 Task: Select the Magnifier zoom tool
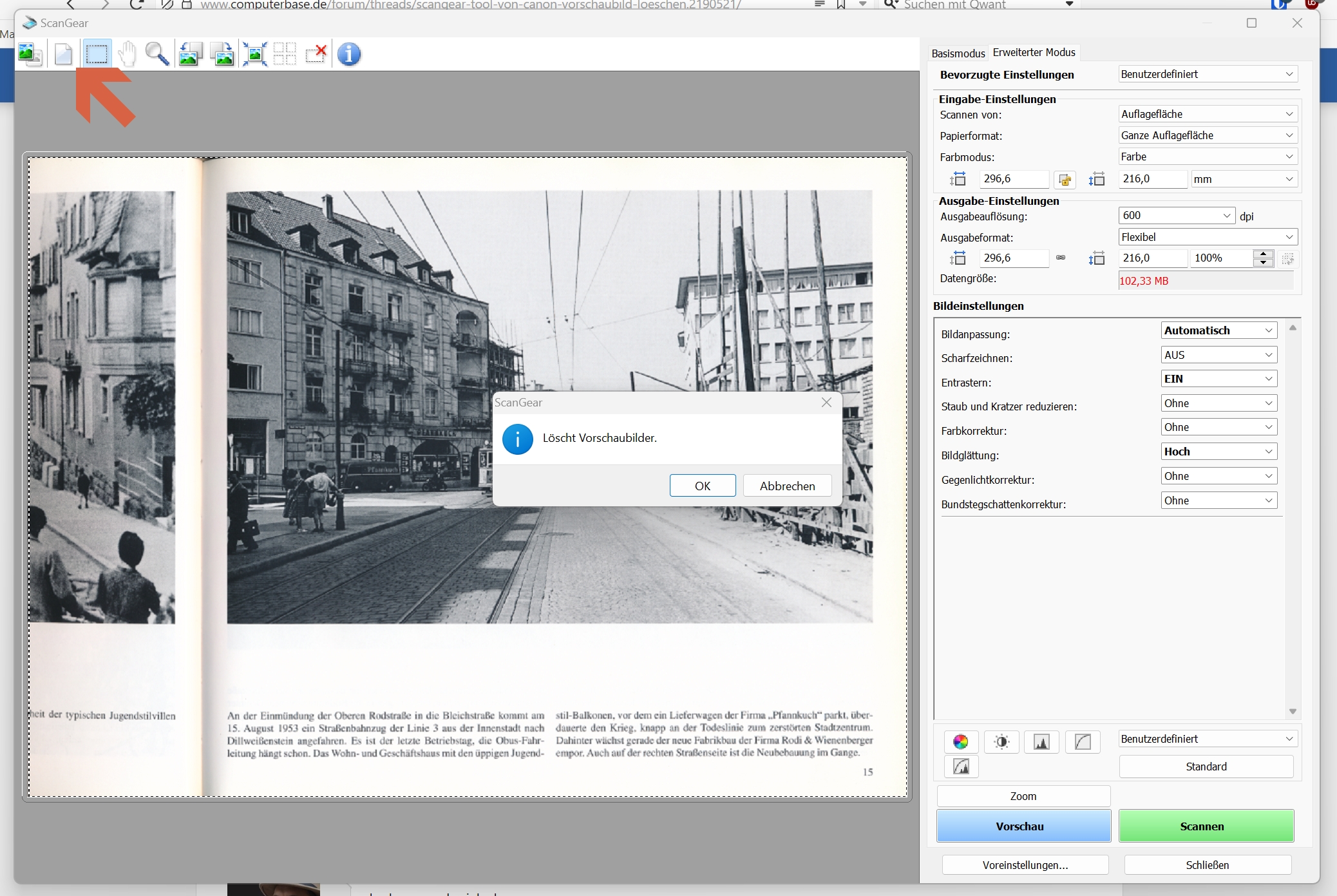[157, 54]
